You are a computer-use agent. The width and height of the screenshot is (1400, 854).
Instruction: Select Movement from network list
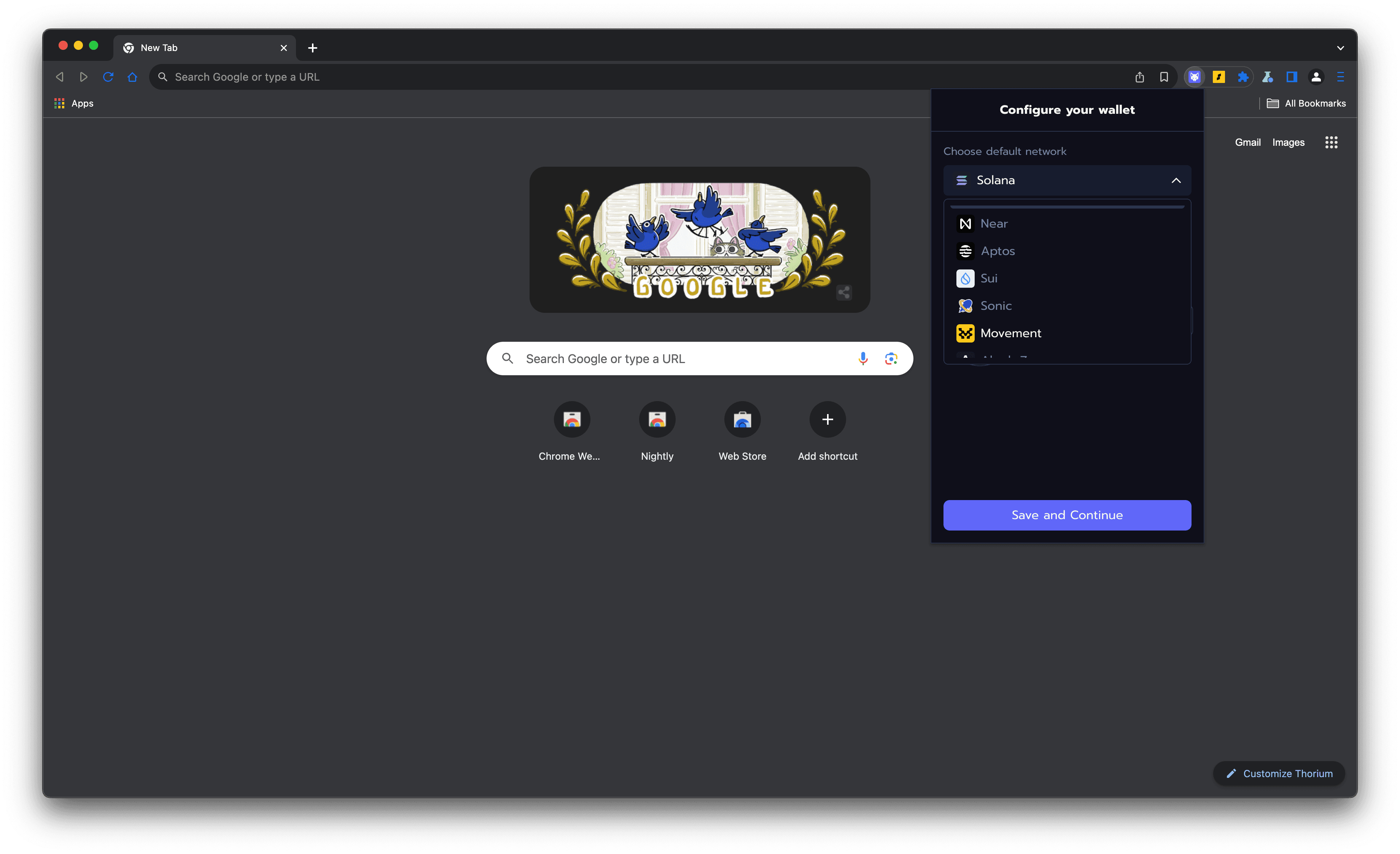[1067, 333]
